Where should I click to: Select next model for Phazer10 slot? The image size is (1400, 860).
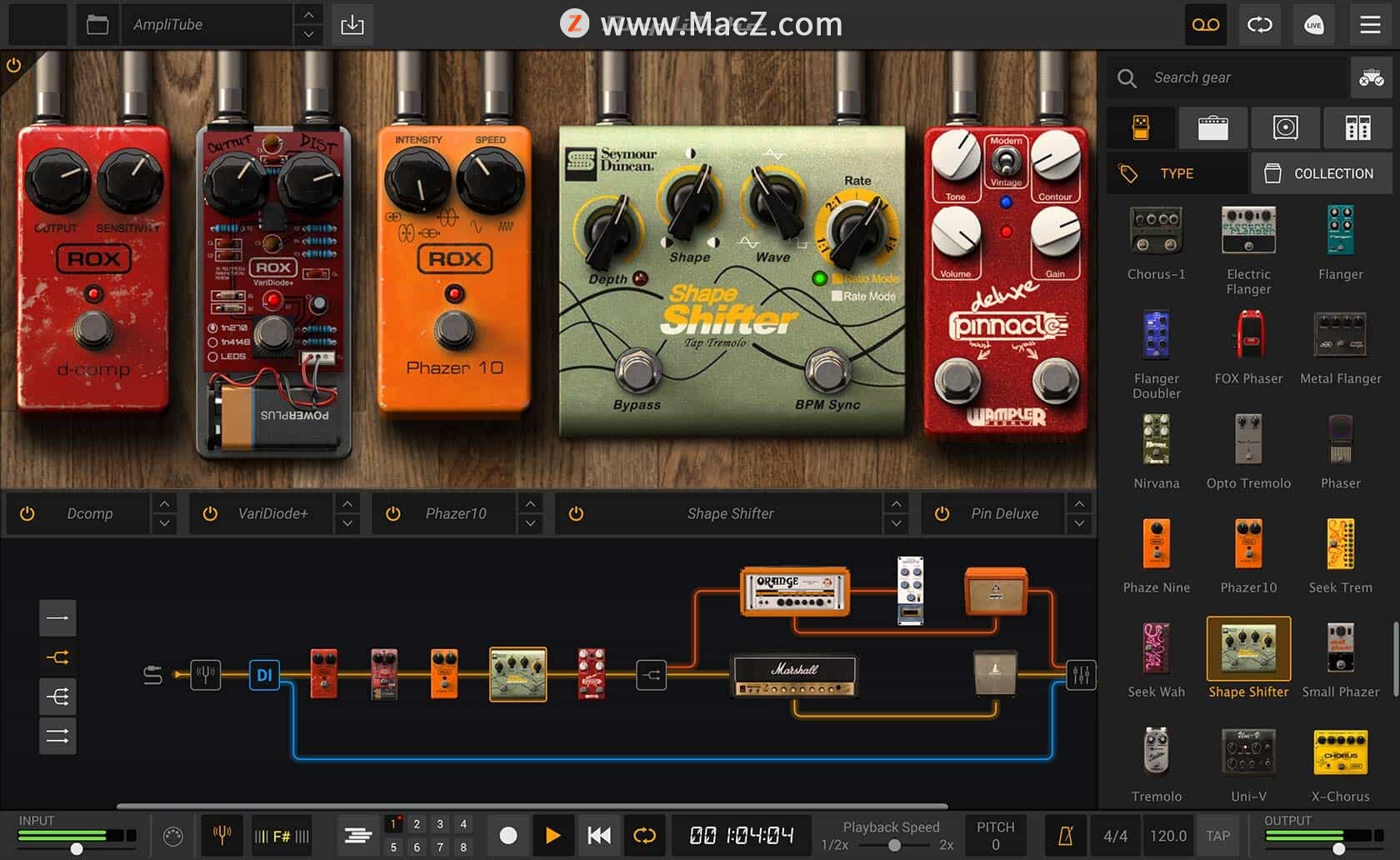[x=530, y=523]
